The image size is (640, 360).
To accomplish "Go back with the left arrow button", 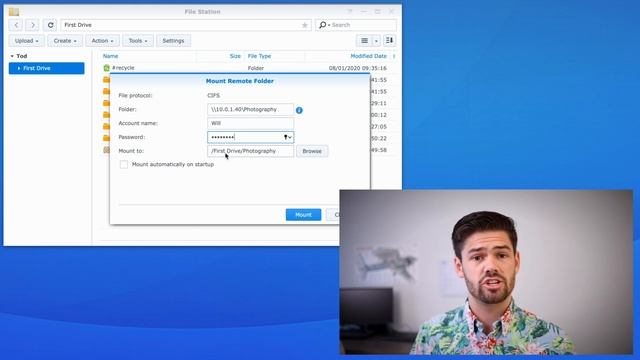I will coord(16,25).
